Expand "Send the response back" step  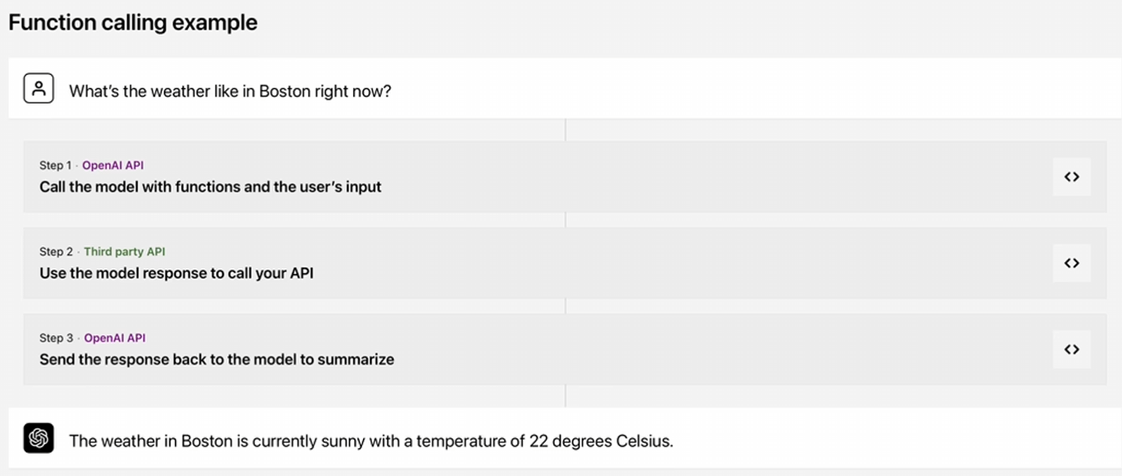point(216,359)
